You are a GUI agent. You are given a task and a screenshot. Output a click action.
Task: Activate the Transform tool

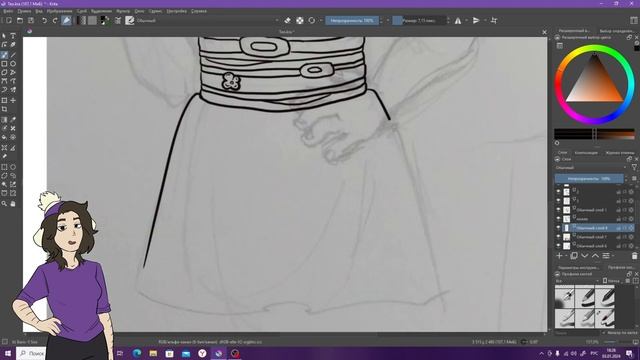(x=4, y=100)
